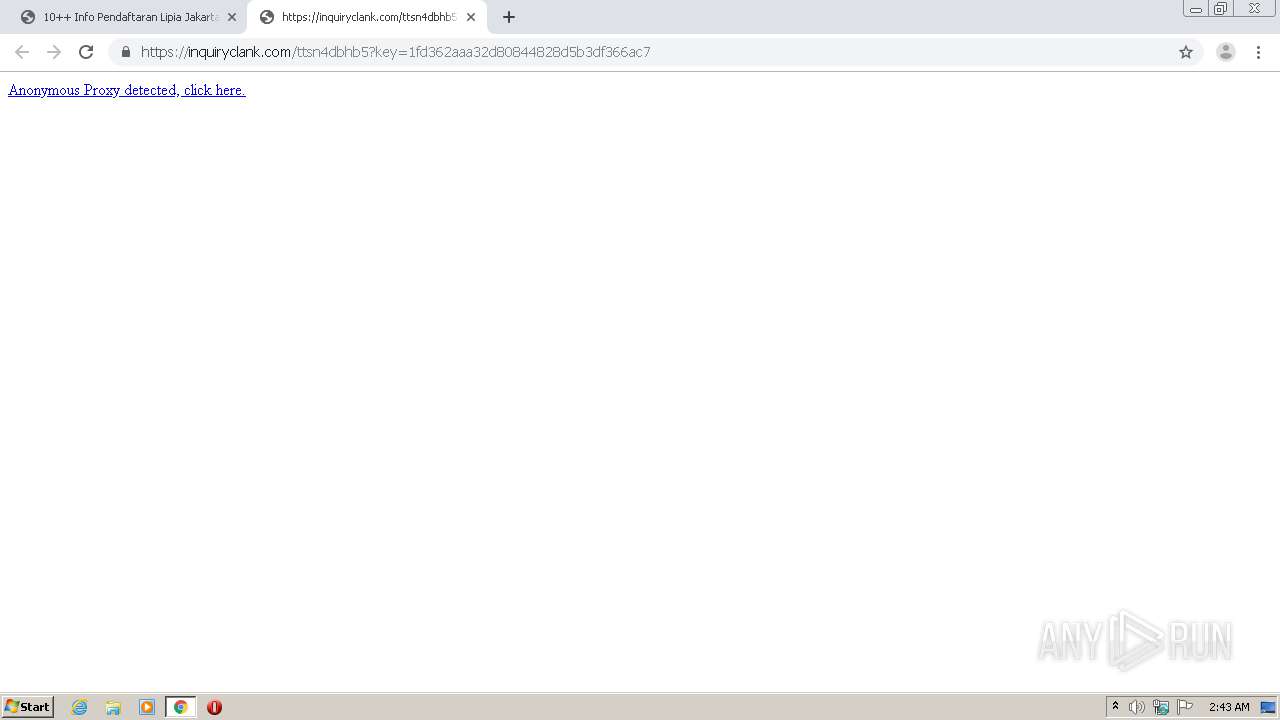1280x720 pixels.
Task: Restore down the Chrome window
Action: 1221,8
